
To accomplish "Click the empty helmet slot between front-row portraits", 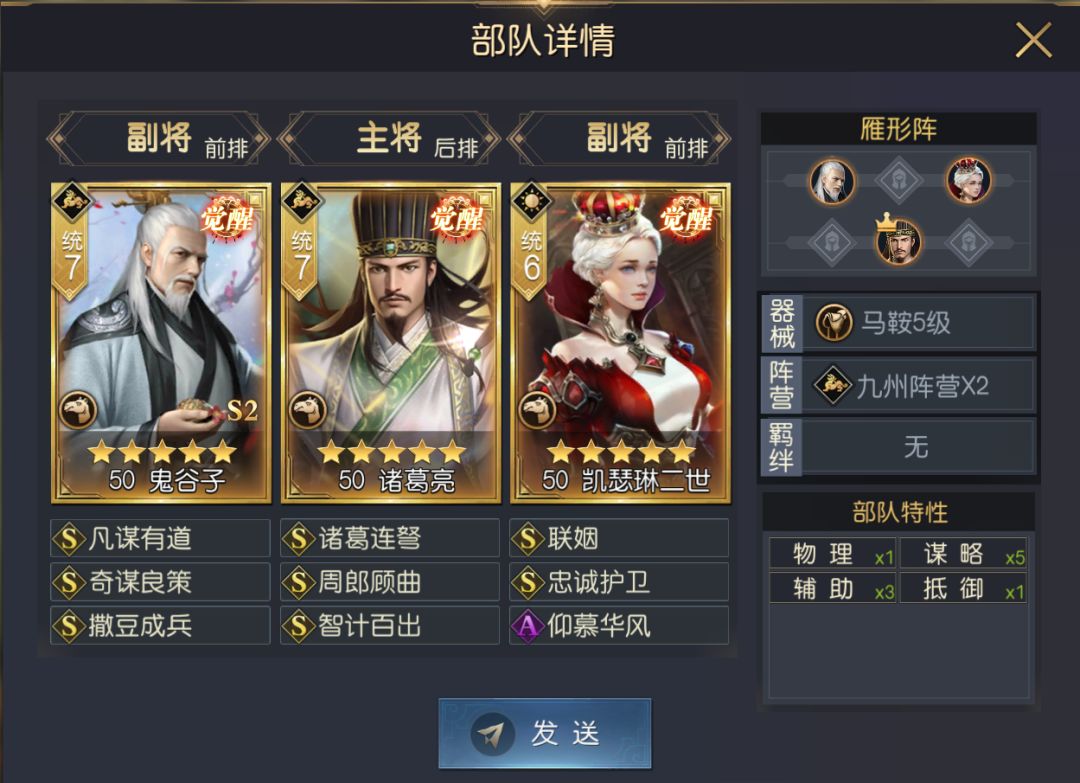I will pyautogui.click(x=899, y=180).
